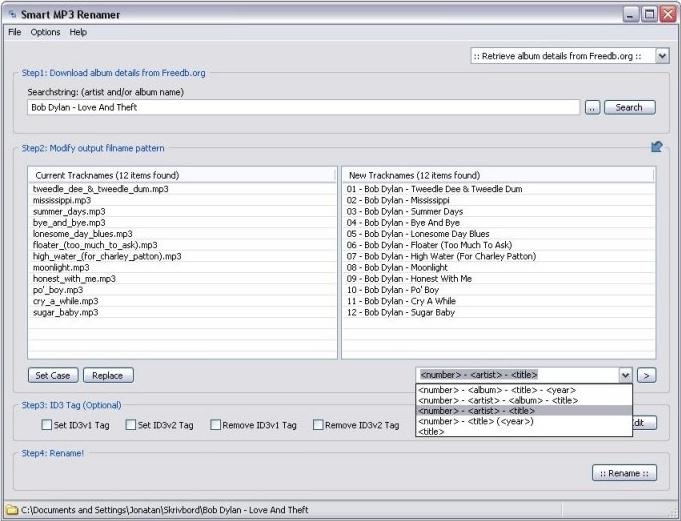Select honest_with_me.mp3 in current tracknames

point(182,279)
